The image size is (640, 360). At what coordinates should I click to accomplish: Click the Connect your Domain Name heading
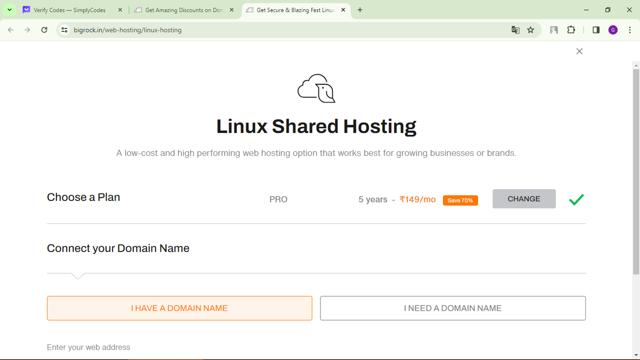(118, 248)
